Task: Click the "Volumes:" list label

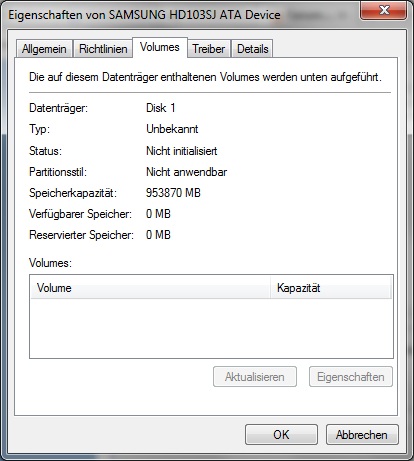Action: pyautogui.click(x=50, y=263)
